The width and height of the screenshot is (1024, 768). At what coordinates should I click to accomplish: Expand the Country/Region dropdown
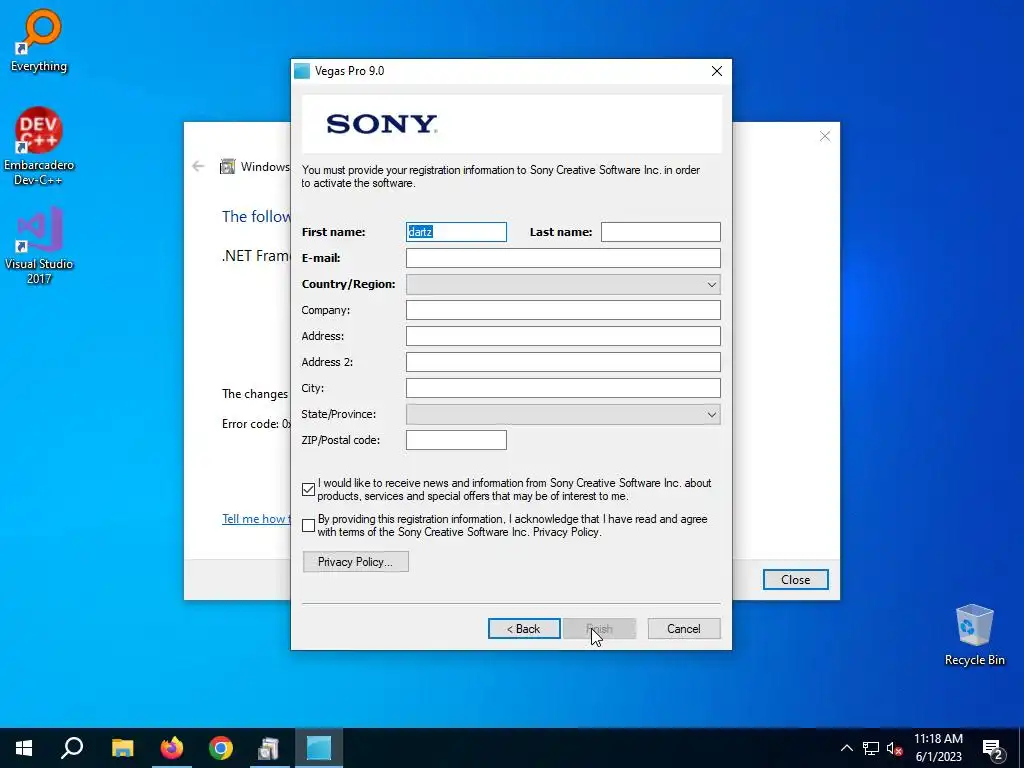[563, 284]
